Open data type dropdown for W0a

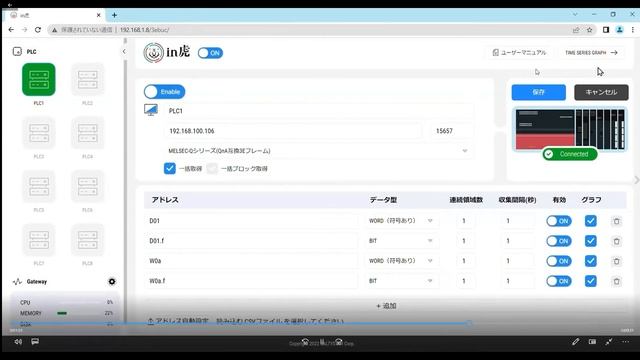[x=402, y=261]
